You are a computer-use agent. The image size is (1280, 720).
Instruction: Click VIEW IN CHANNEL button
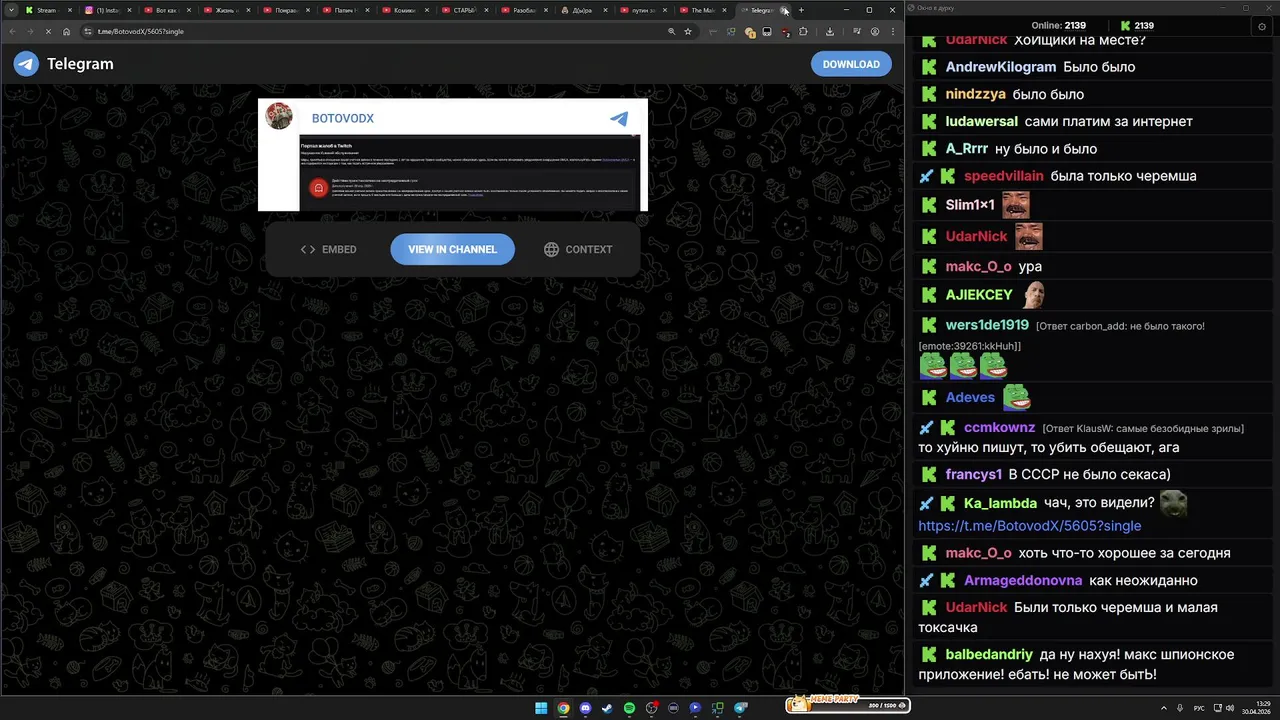452,249
